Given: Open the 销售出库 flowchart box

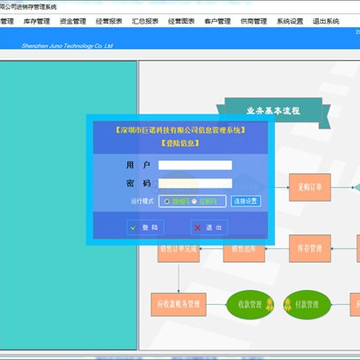Looking at the screenshot, I should click(x=244, y=253).
